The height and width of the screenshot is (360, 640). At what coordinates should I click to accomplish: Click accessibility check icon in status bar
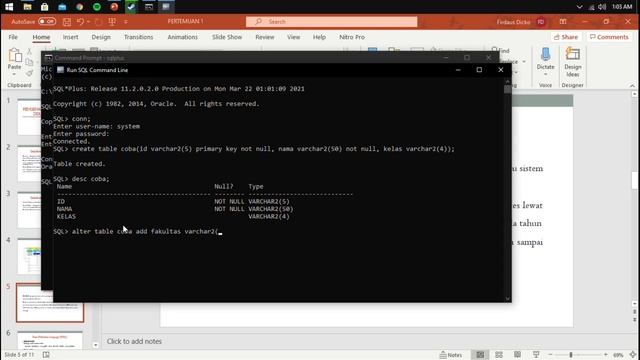click(x=46, y=355)
